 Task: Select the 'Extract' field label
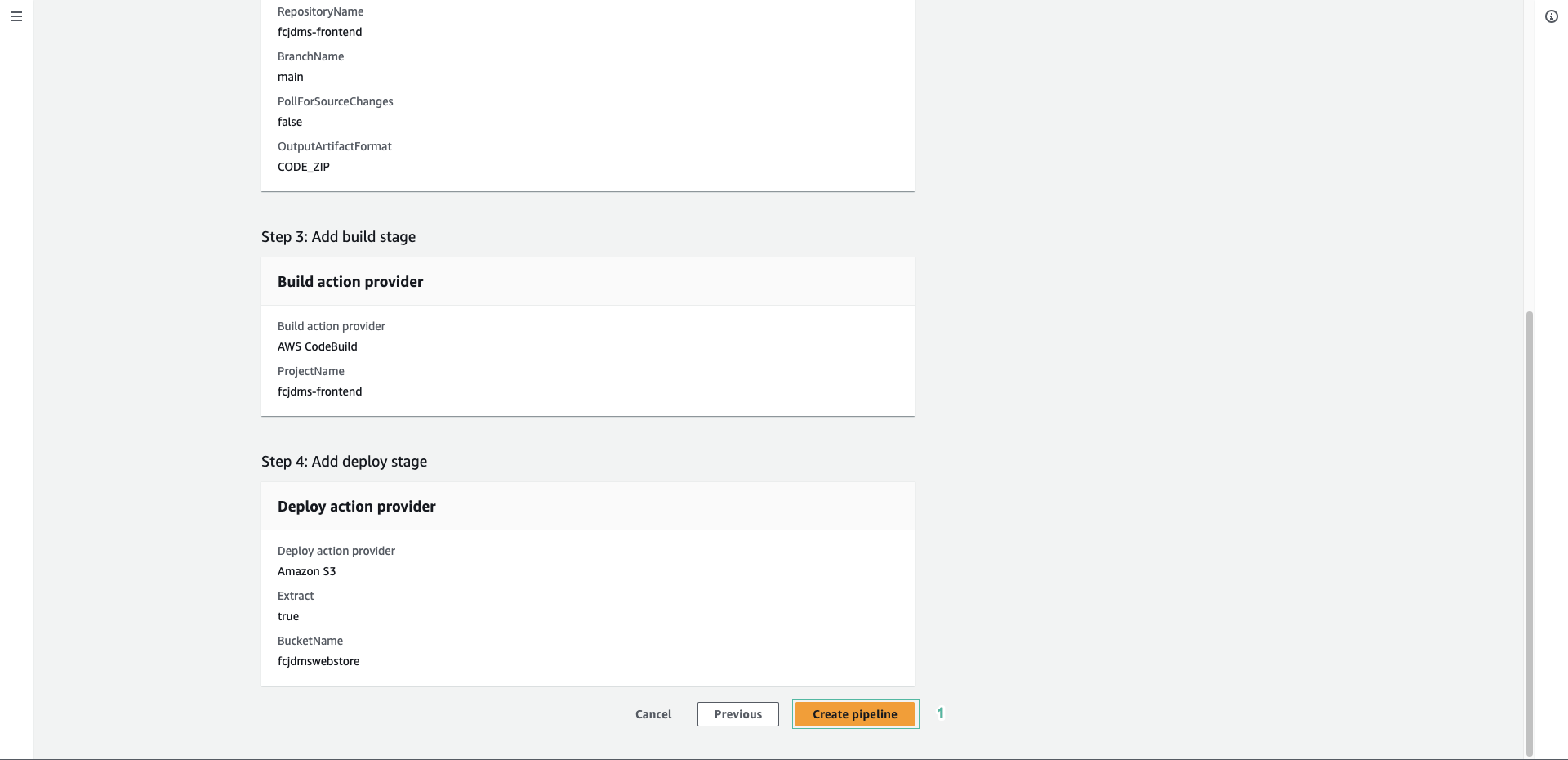coord(296,596)
